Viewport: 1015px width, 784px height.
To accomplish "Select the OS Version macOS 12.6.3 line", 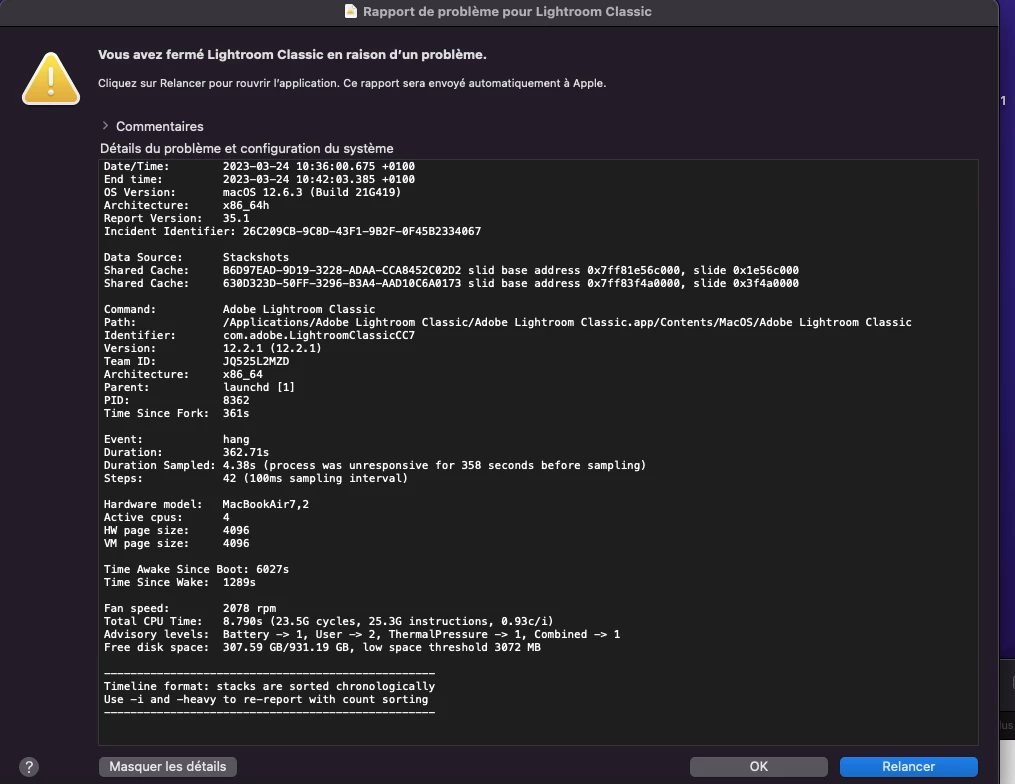I will [x=252, y=192].
